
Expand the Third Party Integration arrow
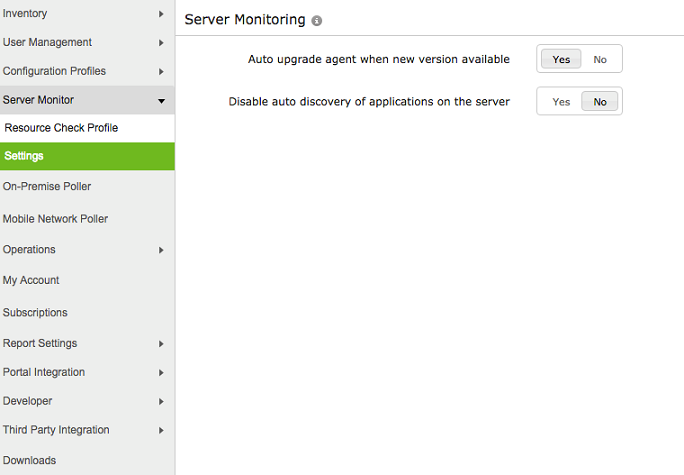click(161, 431)
